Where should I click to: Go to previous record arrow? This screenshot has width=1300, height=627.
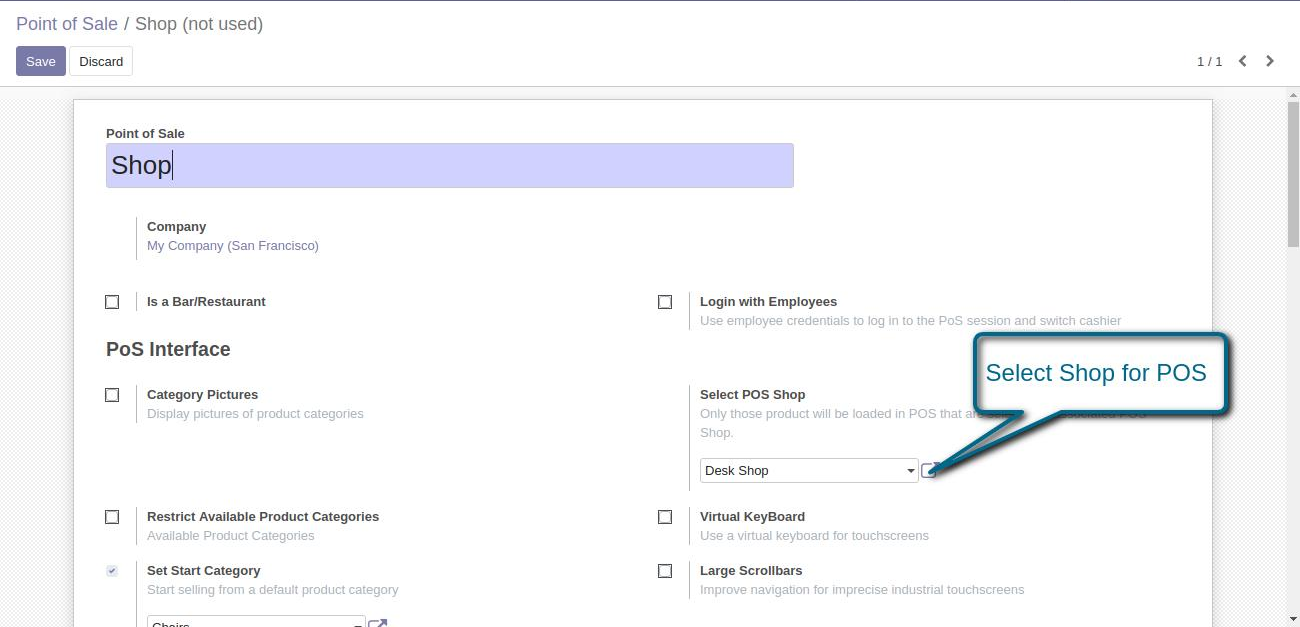tap(1243, 61)
